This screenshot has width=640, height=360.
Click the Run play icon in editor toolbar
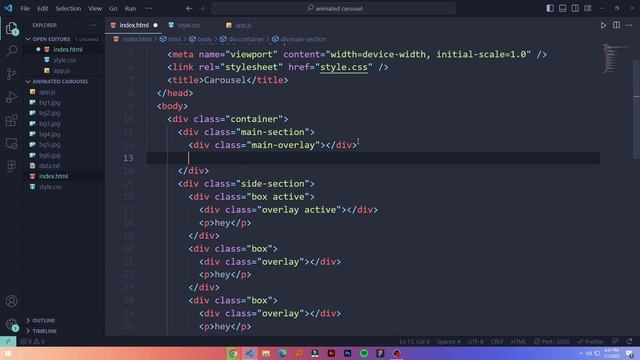point(603,25)
